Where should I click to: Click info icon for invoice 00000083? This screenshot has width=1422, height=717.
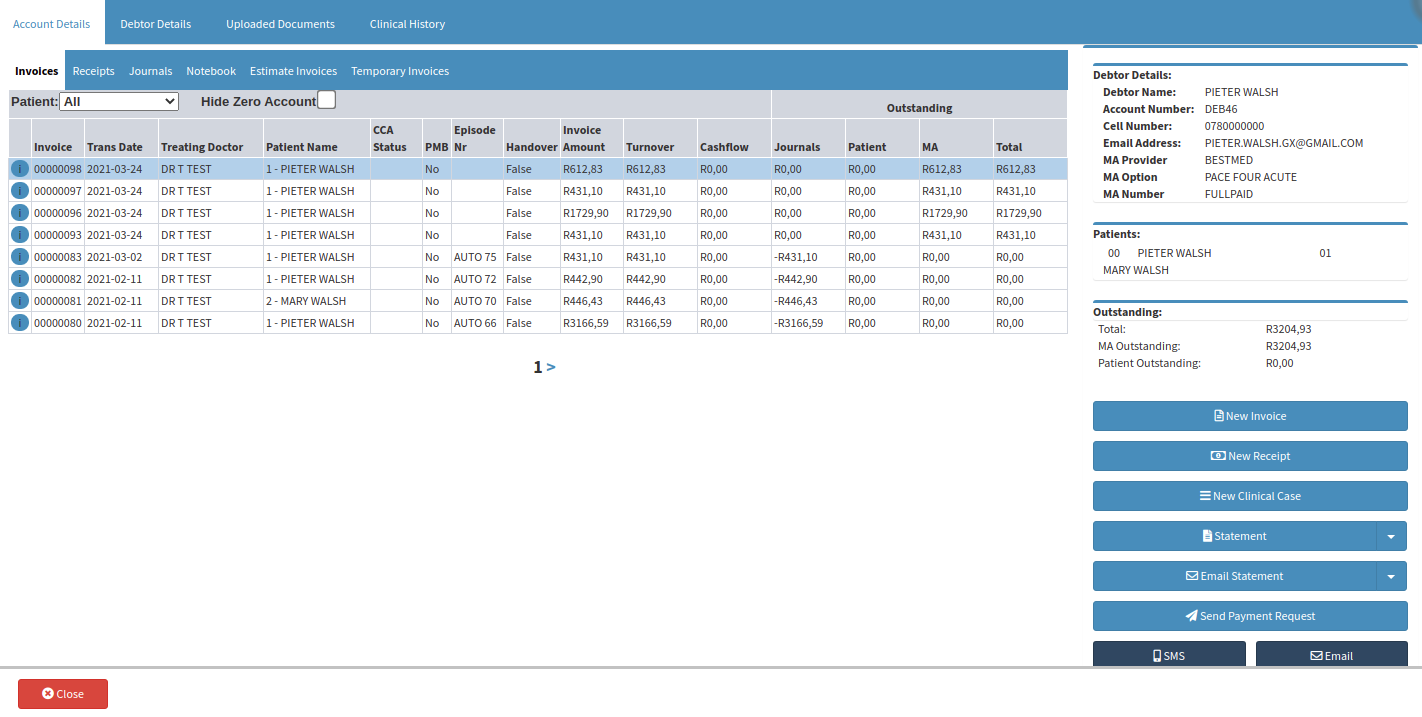(20, 257)
